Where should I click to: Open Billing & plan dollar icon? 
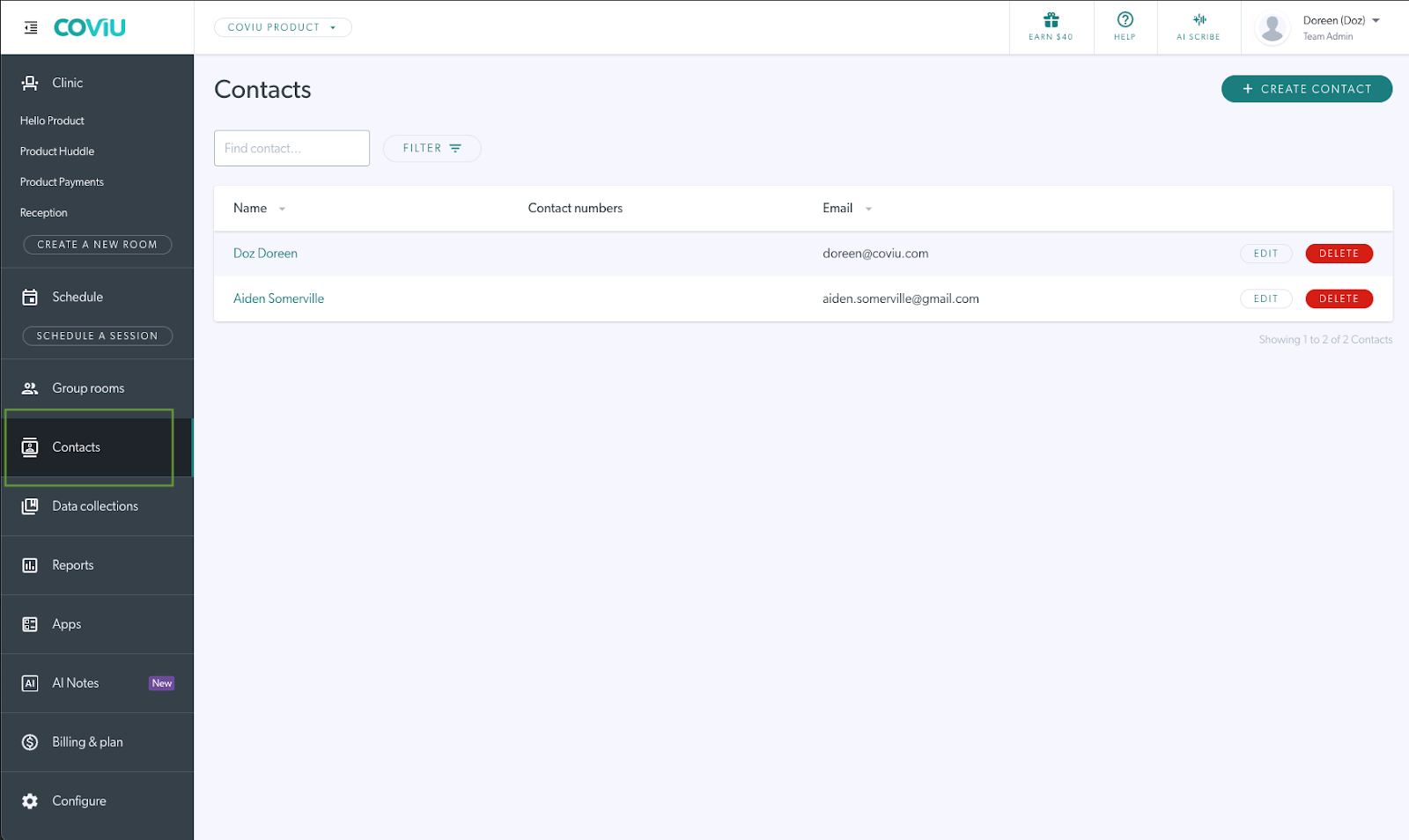[30, 742]
